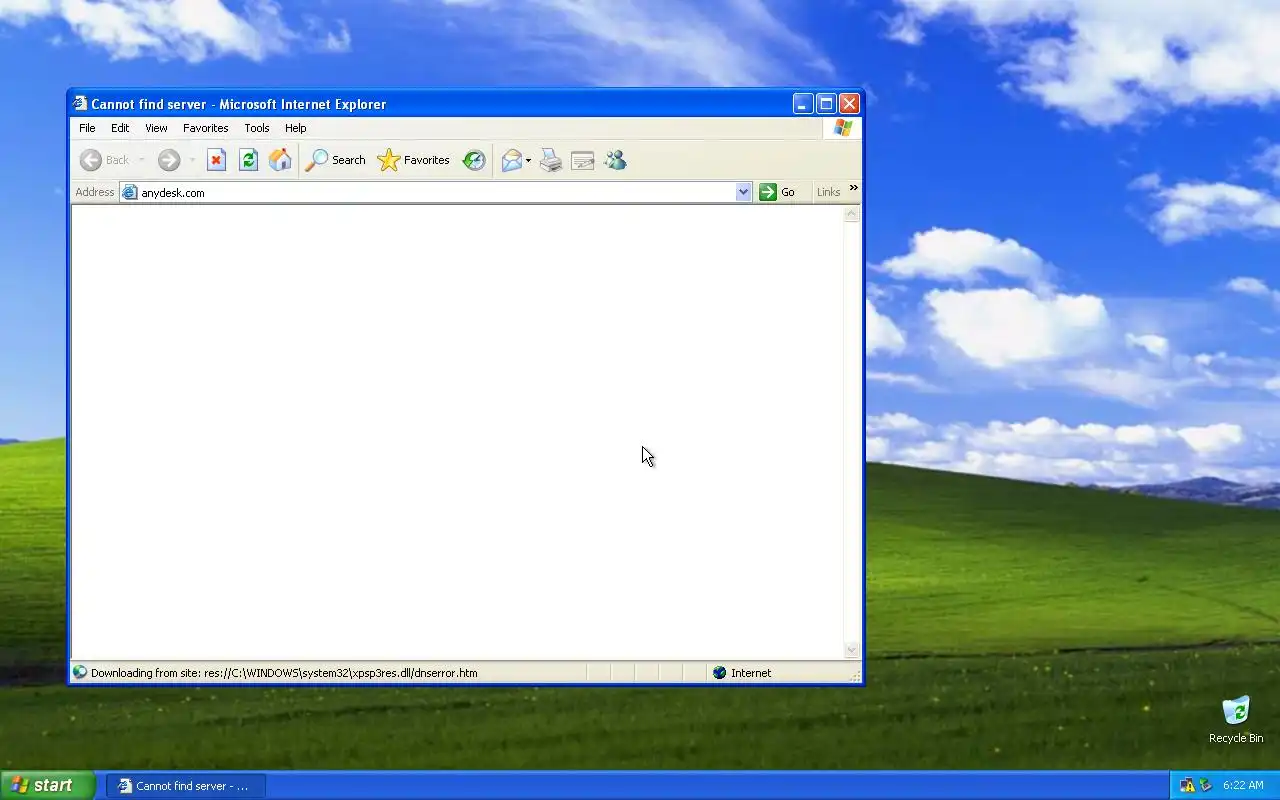Click the Internet Explorer title bar icon
The height and width of the screenshot is (800, 1280).
click(x=80, y=103)
